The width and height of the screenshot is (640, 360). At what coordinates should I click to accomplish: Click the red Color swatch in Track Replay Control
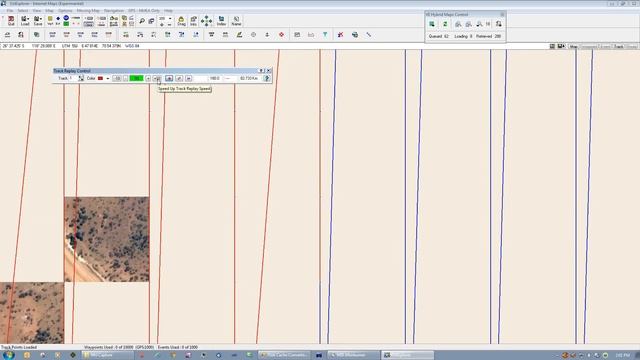[100, 78]
